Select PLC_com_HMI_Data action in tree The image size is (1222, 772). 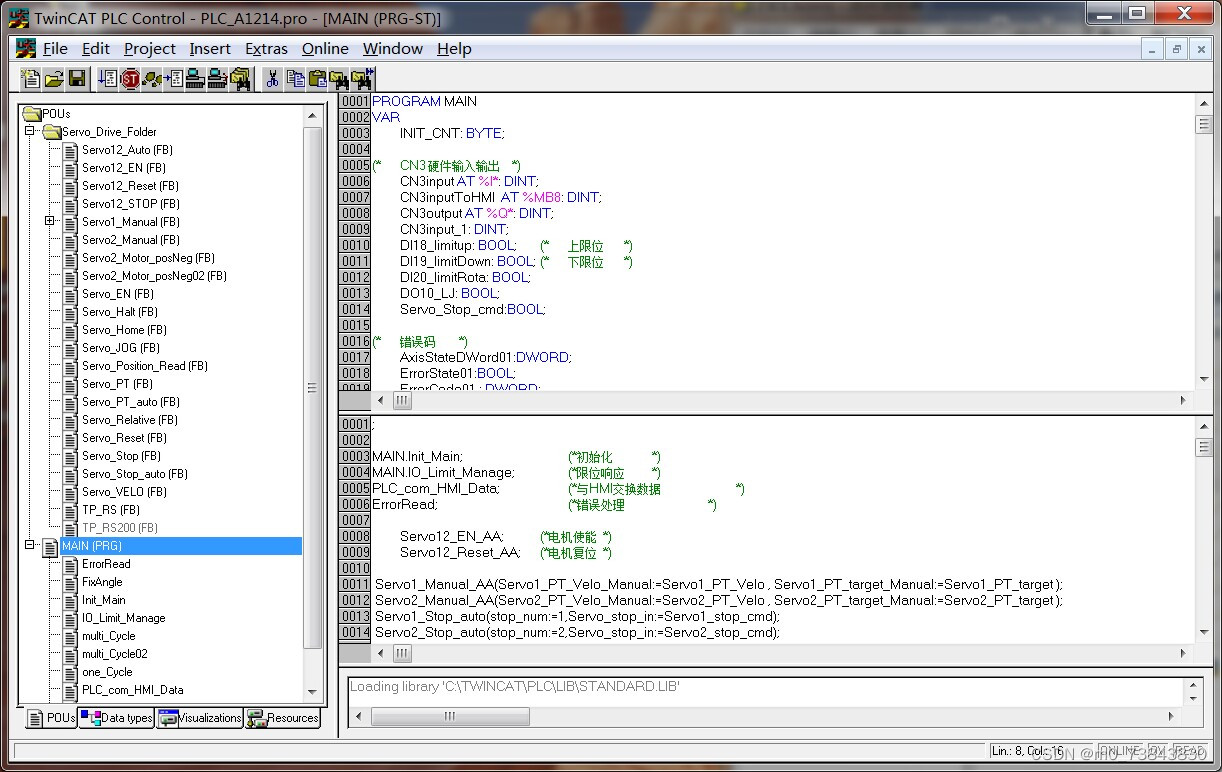pyautogui.click(x=133, y=690)
